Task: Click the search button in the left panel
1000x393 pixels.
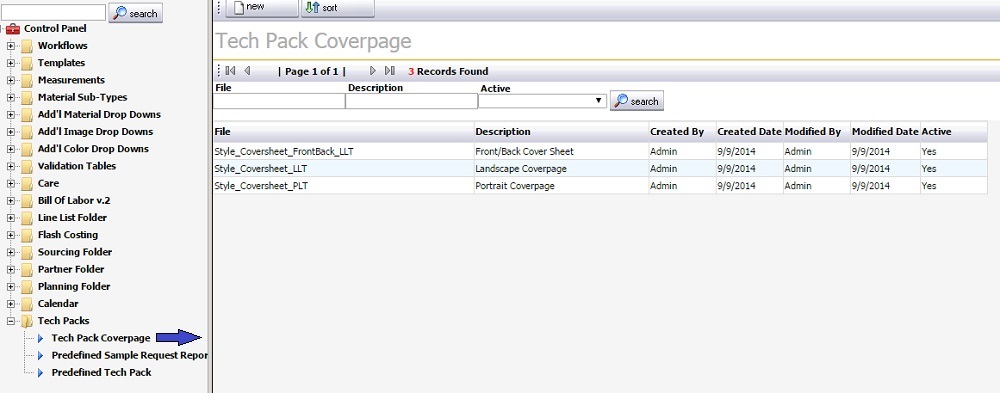Action: [136, 13]
